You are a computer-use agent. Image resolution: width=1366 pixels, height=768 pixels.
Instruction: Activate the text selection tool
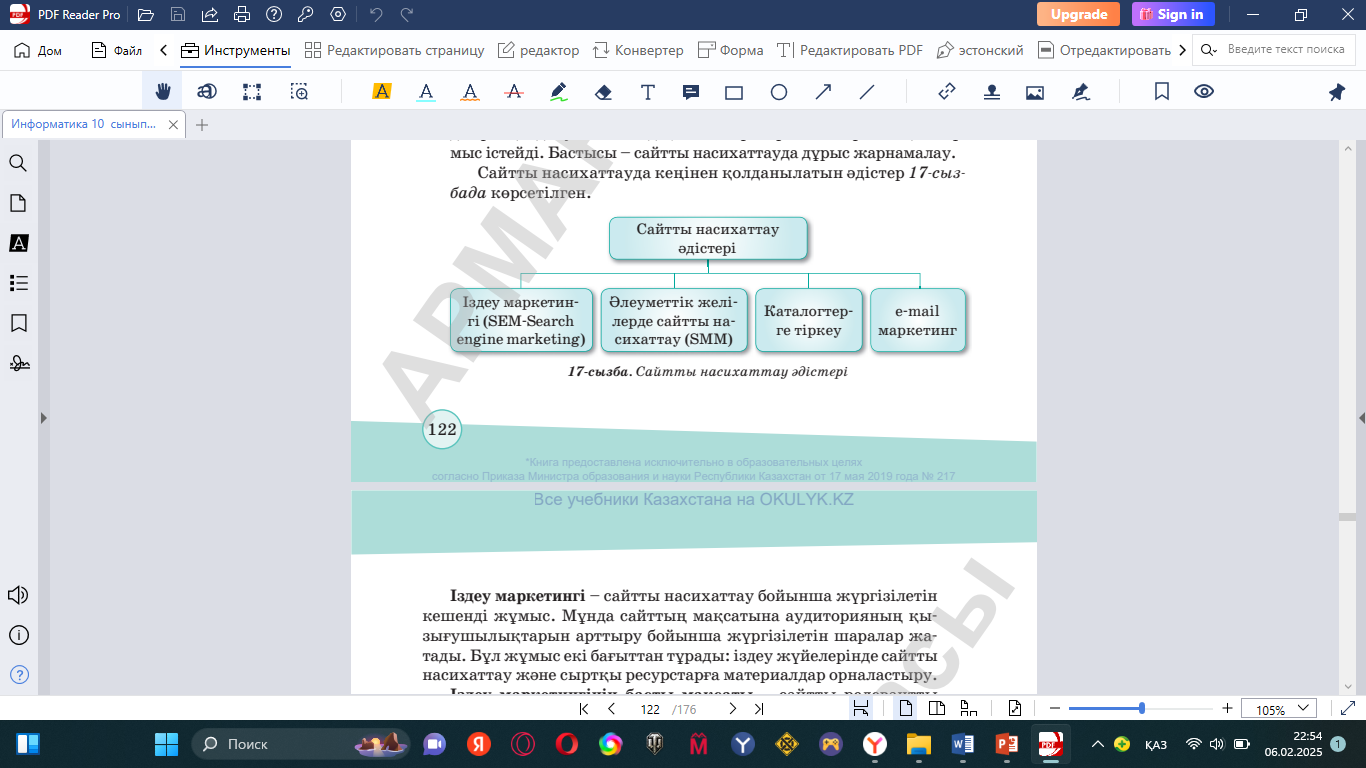pyautogui.click(x=207, y=92)
